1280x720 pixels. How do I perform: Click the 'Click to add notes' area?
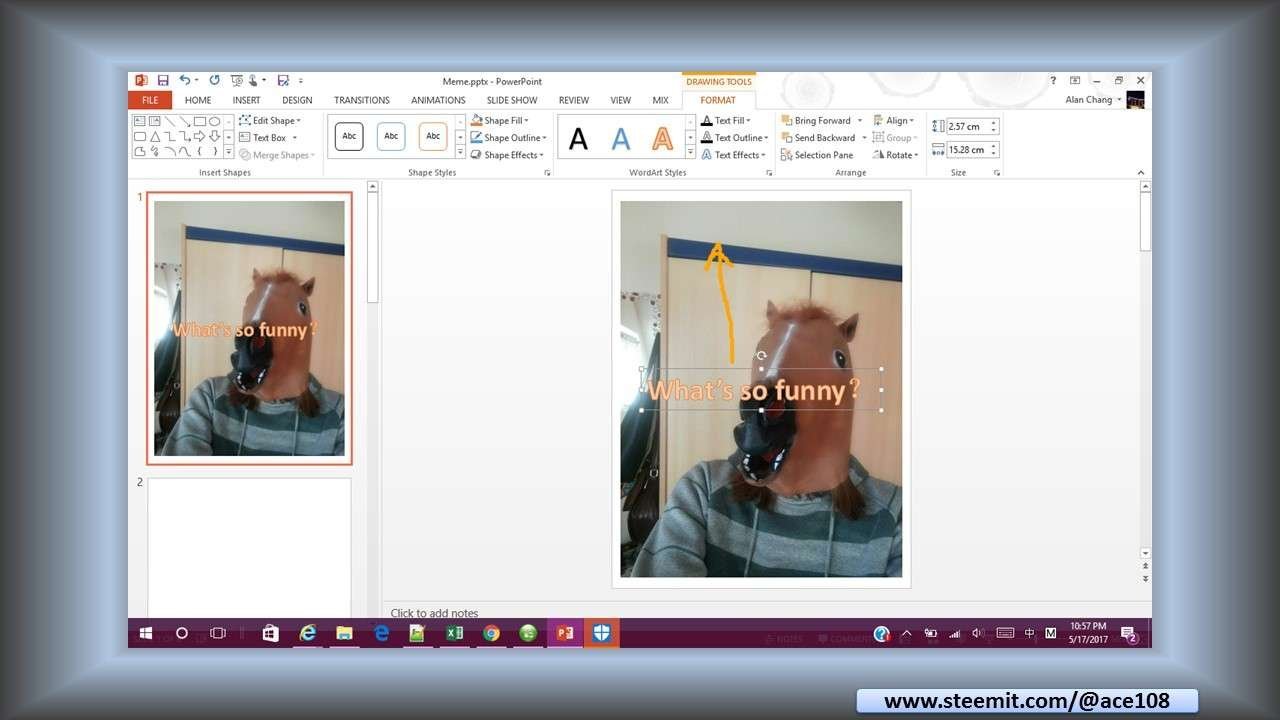[x=434, y=613]
